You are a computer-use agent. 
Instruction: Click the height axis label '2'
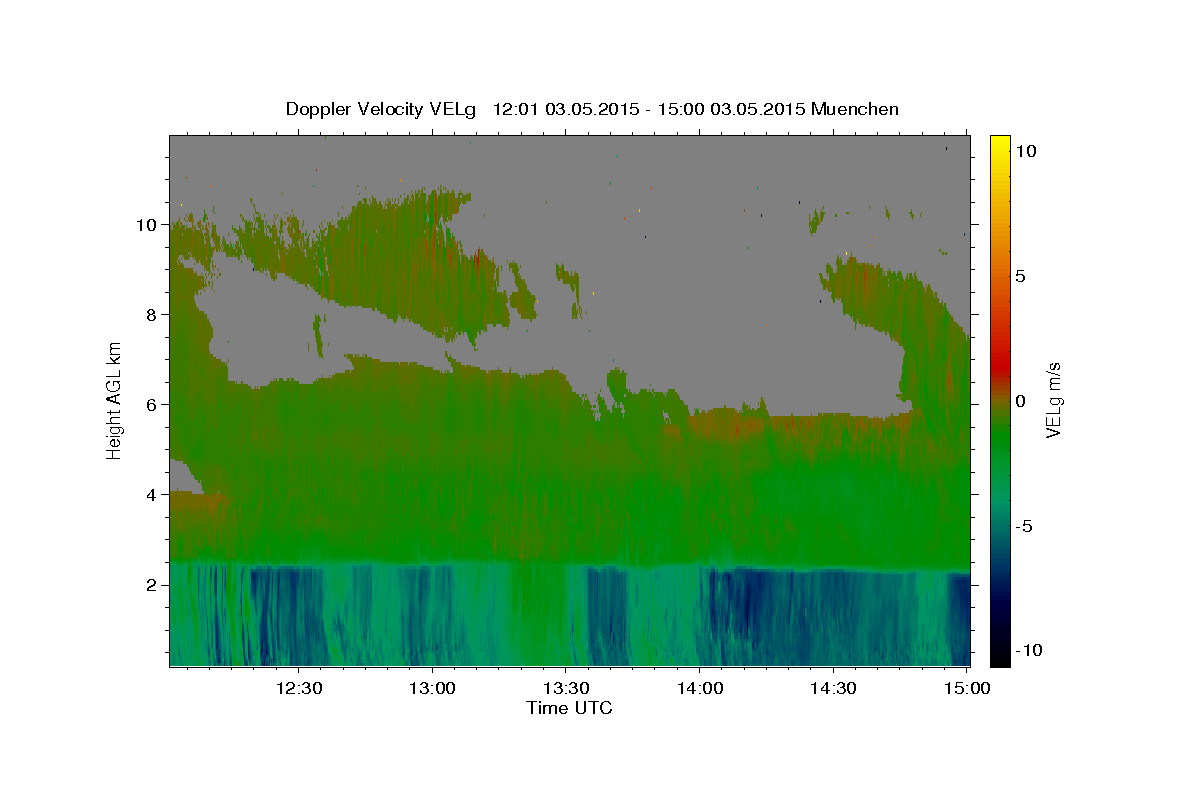[151, 585]
